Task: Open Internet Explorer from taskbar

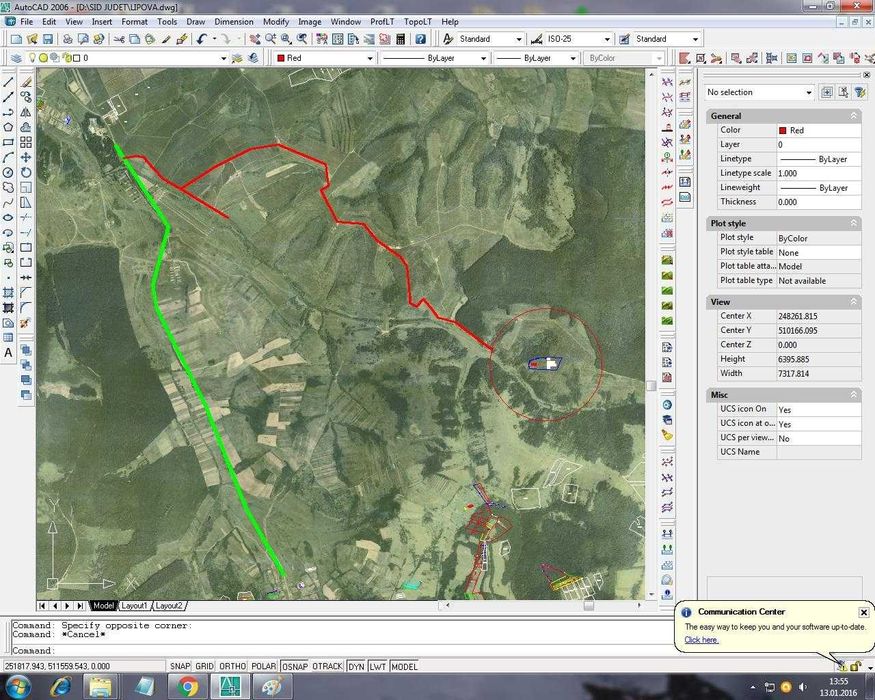Action: click(60, 686)
